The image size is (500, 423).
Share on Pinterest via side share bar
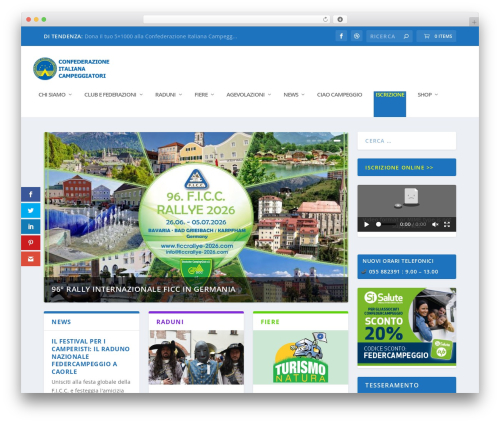click(x=31, y=243)
